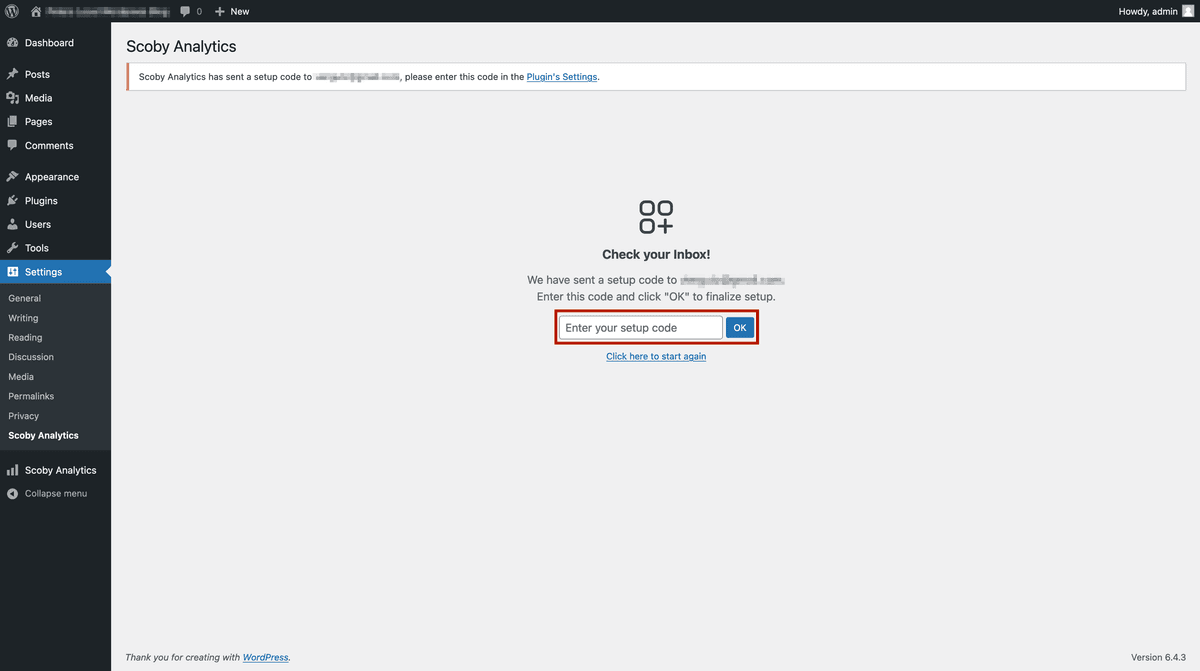The image size is (1200, 671).
Task: Open the comments bubble in admin bar
Action: tap(190, 11)
